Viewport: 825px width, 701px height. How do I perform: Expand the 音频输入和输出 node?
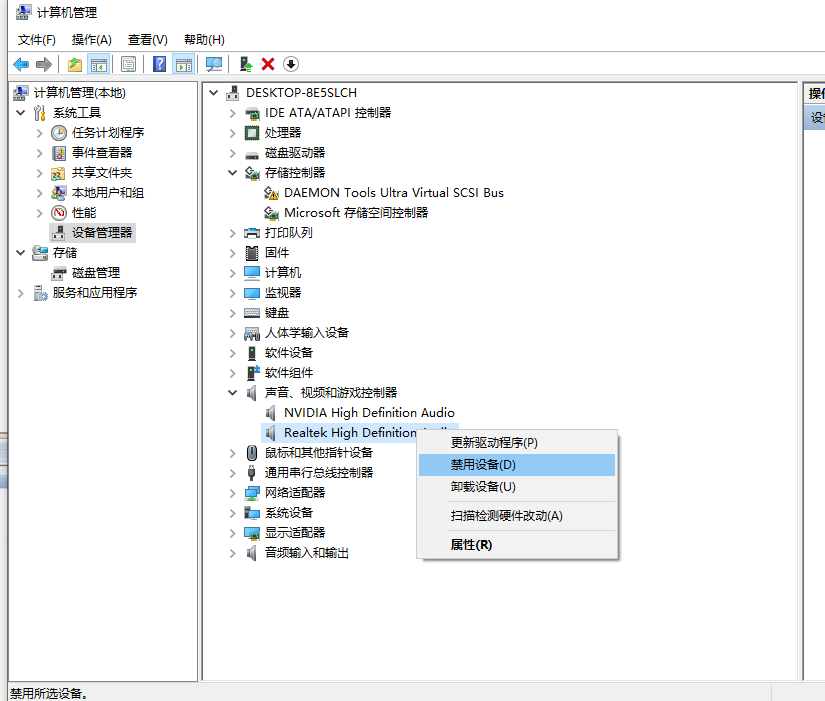pos(233,553)
